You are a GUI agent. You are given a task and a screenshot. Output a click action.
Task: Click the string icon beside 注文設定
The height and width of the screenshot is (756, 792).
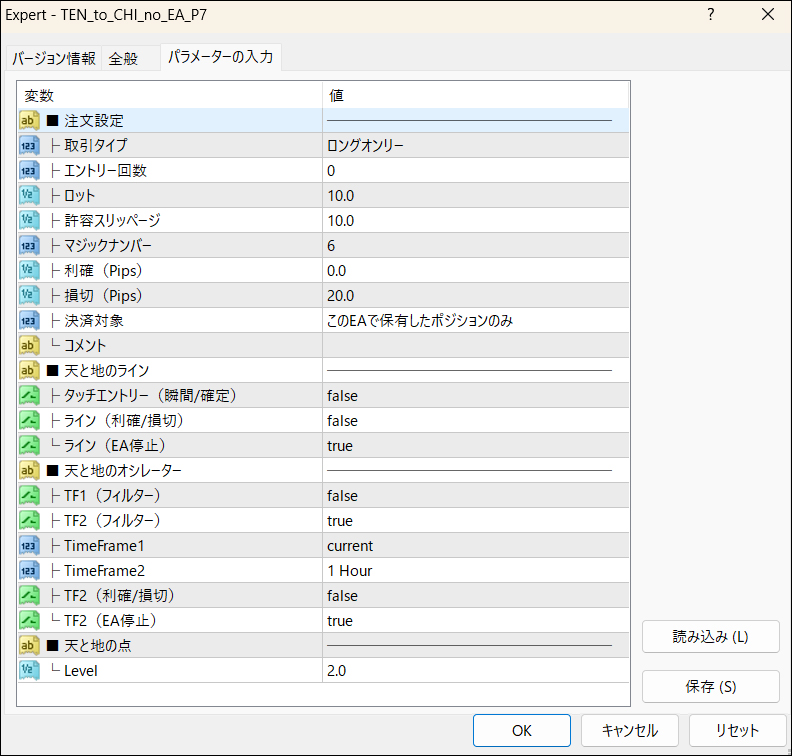(x=29, y=121)
